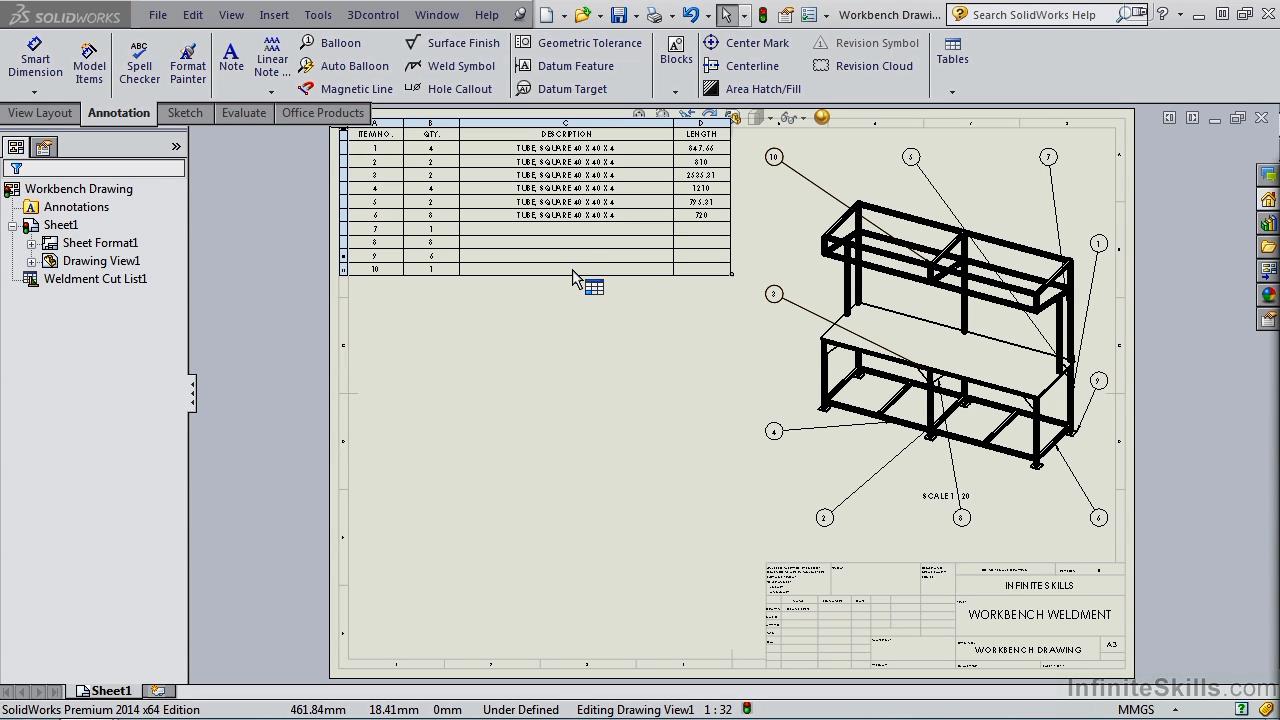Choose the Linear Note Pattern tool
The image size is (1280, 720).
(x=271, y=58)
